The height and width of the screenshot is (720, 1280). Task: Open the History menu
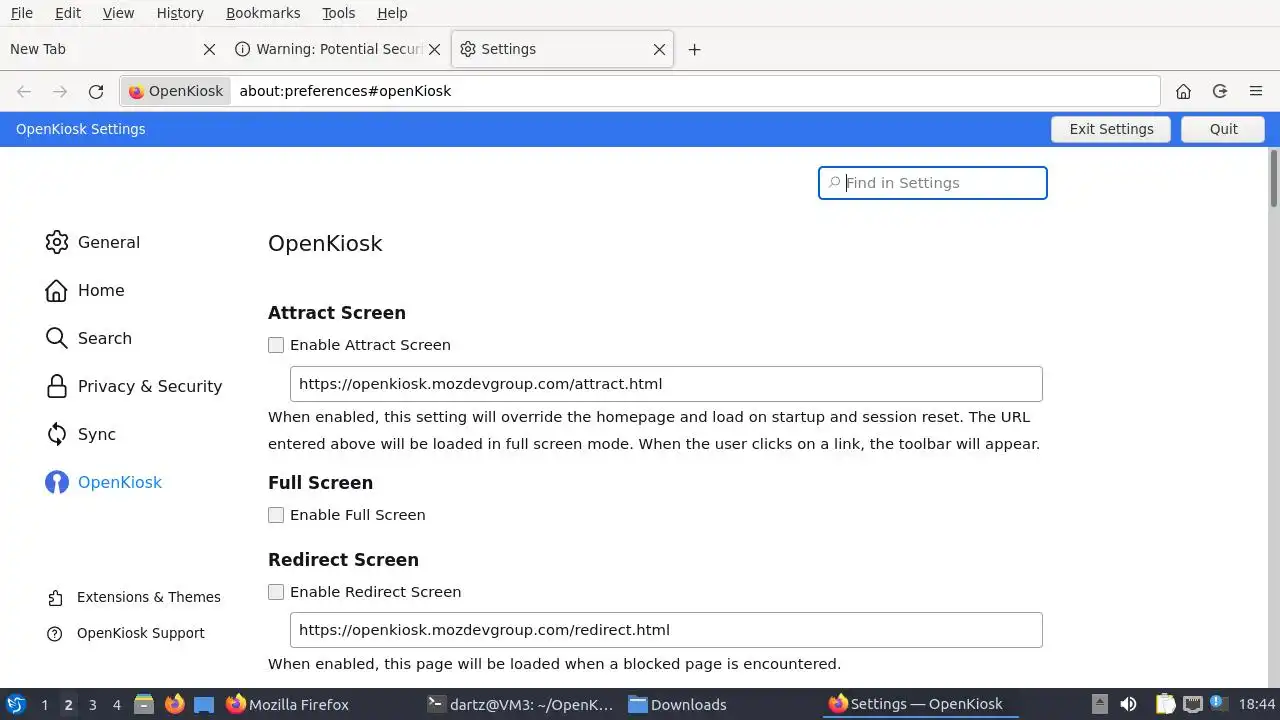coord(180,13)
